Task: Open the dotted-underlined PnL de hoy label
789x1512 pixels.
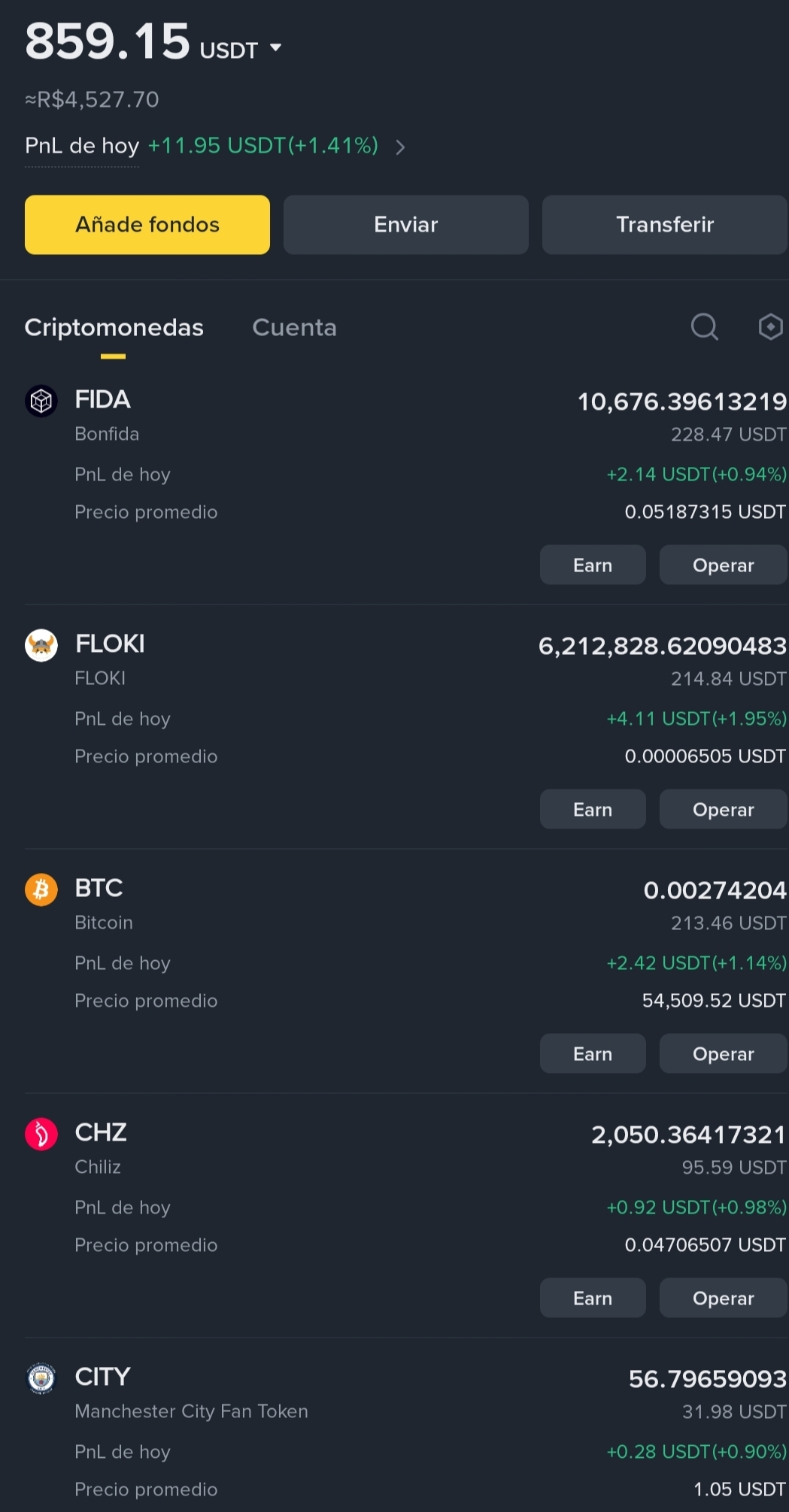Action: pos(82,146)
